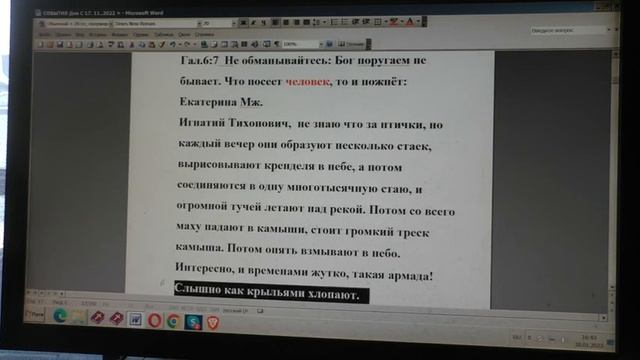Screen dimensions: 640x360
Task: Copy the selection using the toolbar icon
Action: coord(142,44)
